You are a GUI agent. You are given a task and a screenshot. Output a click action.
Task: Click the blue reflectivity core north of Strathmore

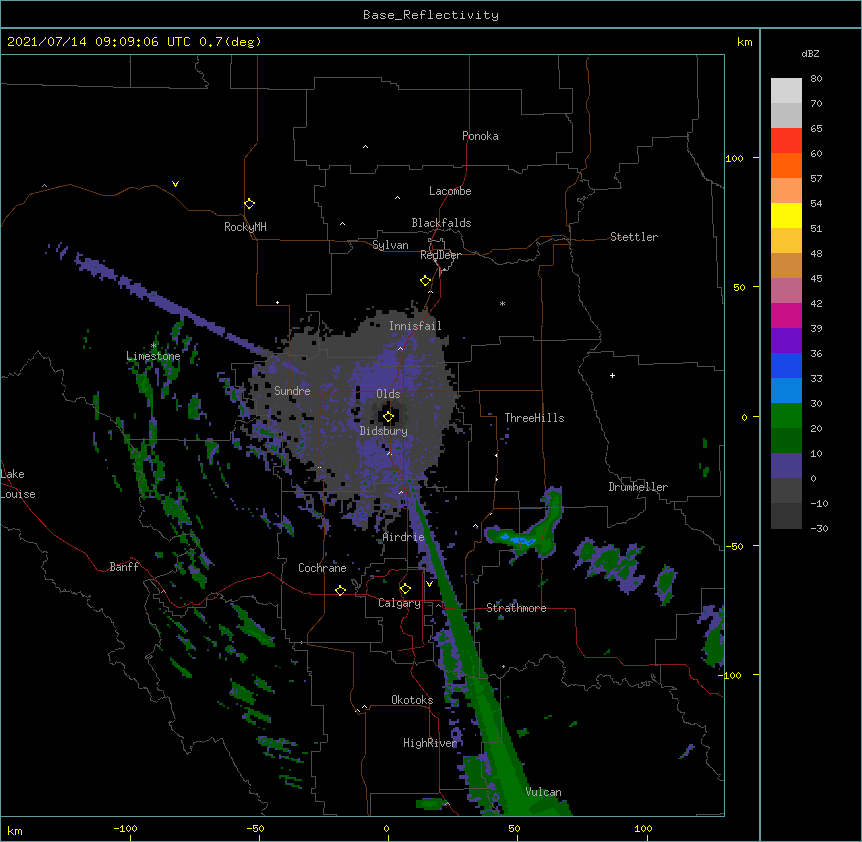point(519,540)
